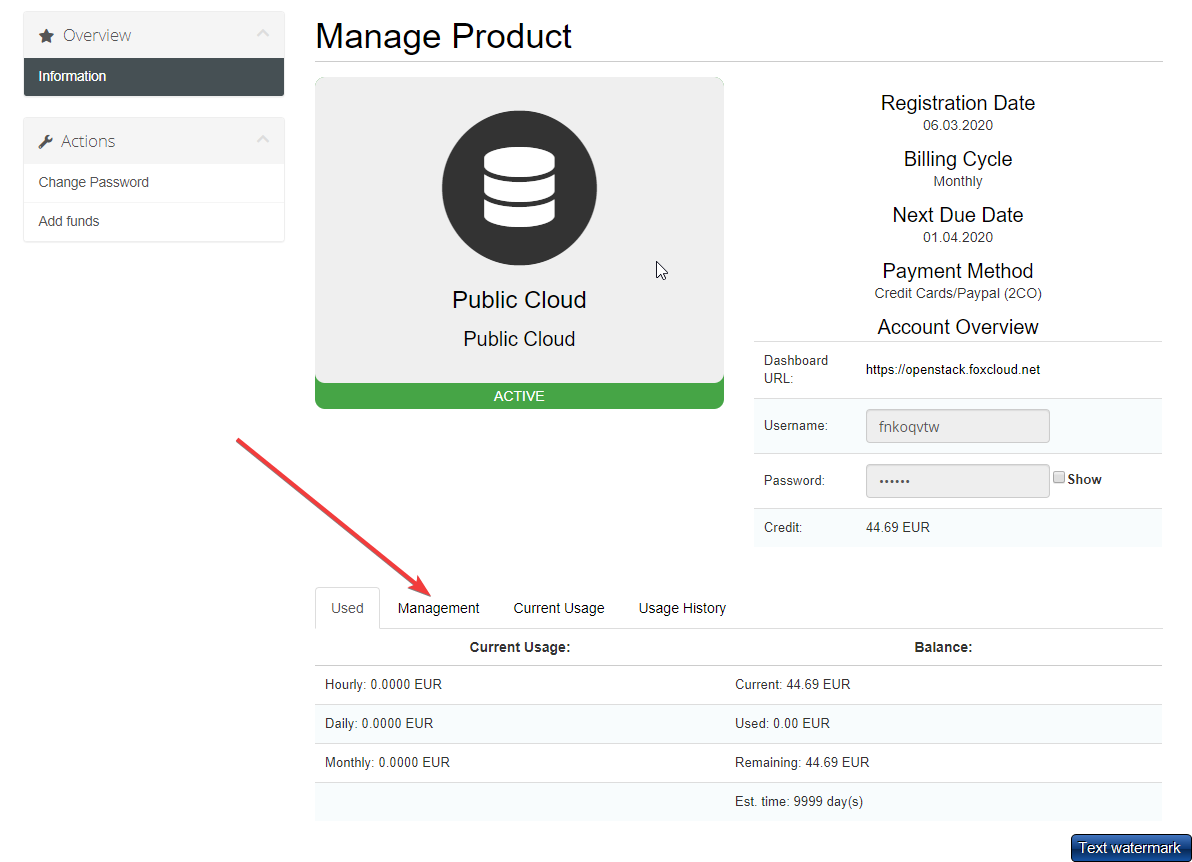The width and height of the screenshot is (1192, 862).
Task: Click the wrench icon beside Actions
Action: tap(46, 142)
